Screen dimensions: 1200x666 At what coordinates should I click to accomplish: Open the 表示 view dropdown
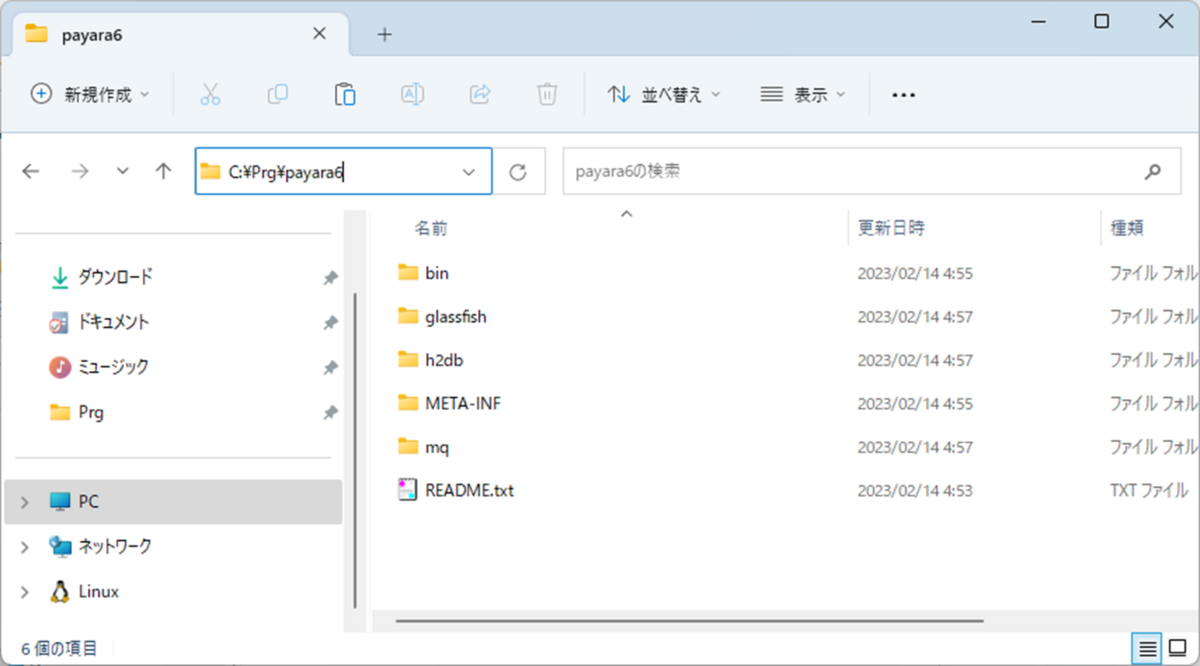pyautogui.click(x=803, y=94)
